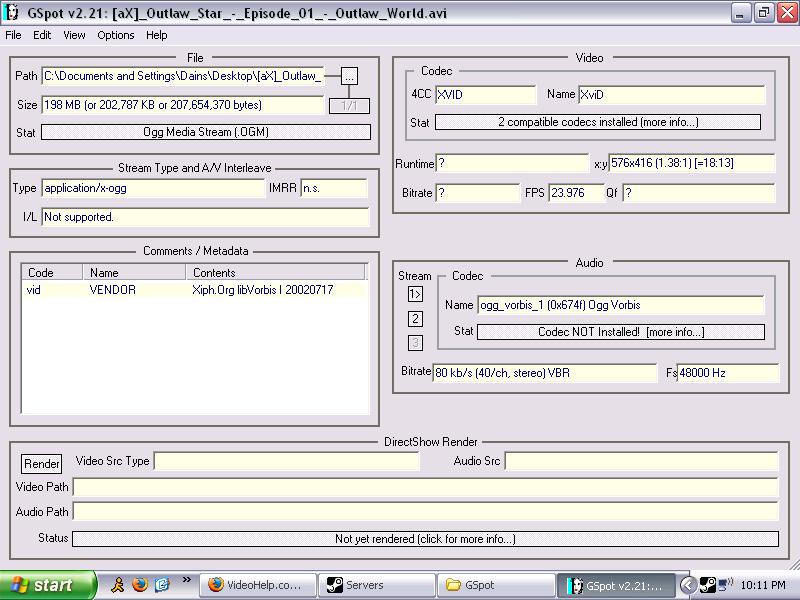The image size is (800, 600).
Task: Switch to the VideoHelp.co... Firefox taskbar window
Action: pyautogui.click(x=258, y=585)
